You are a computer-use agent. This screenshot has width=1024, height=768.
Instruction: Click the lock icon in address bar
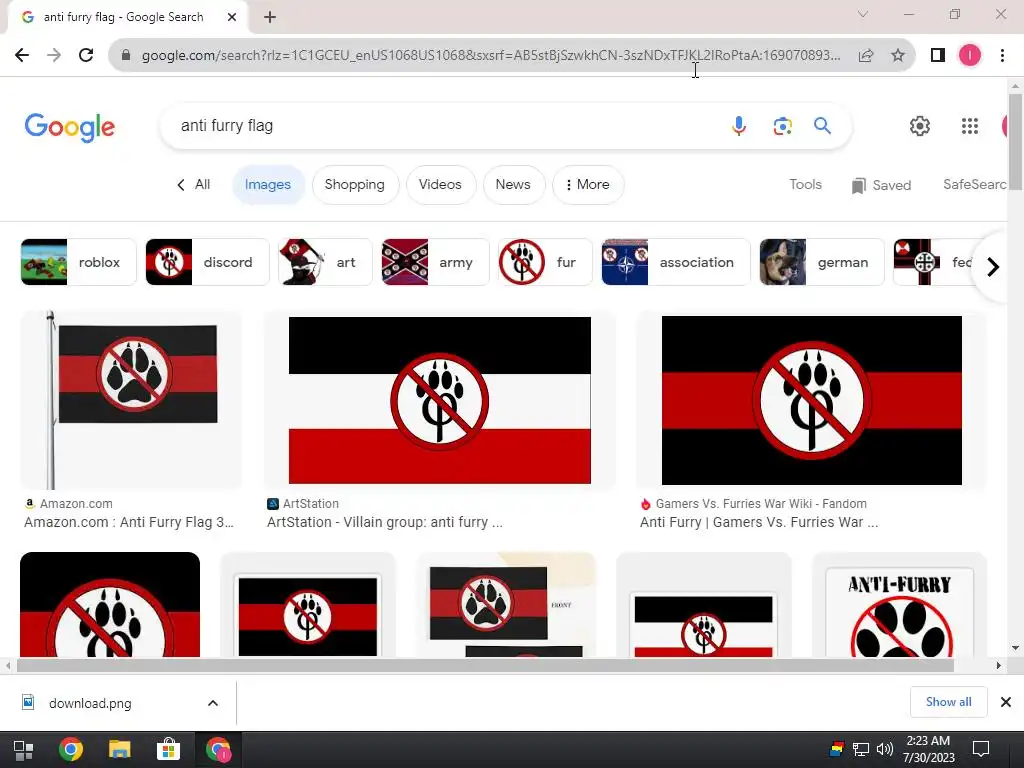[x=126, y=56]
